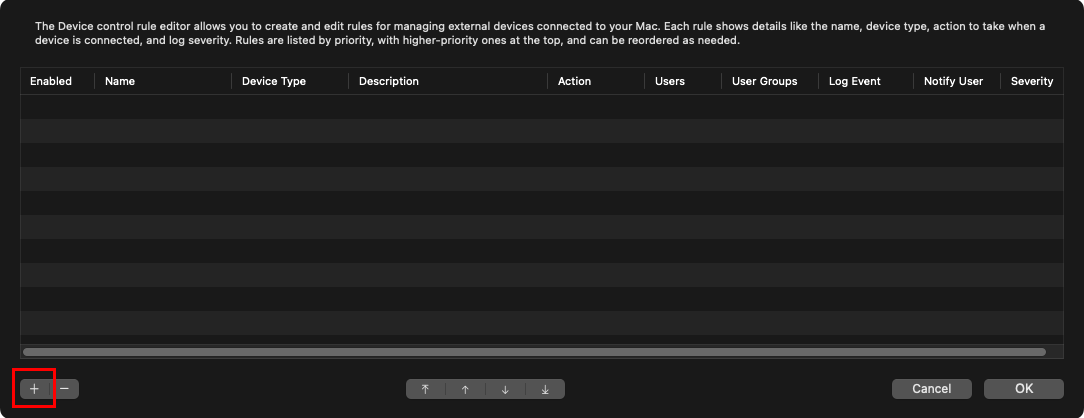This screenshot has height=418, width=1084.
Task: Sort by the Action column
Action: [x=575, y=81]
